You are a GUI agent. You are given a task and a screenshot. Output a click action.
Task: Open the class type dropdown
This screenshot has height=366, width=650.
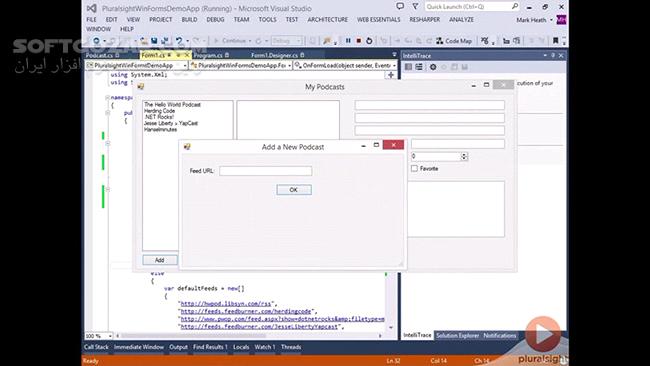(x=289, y=65)
